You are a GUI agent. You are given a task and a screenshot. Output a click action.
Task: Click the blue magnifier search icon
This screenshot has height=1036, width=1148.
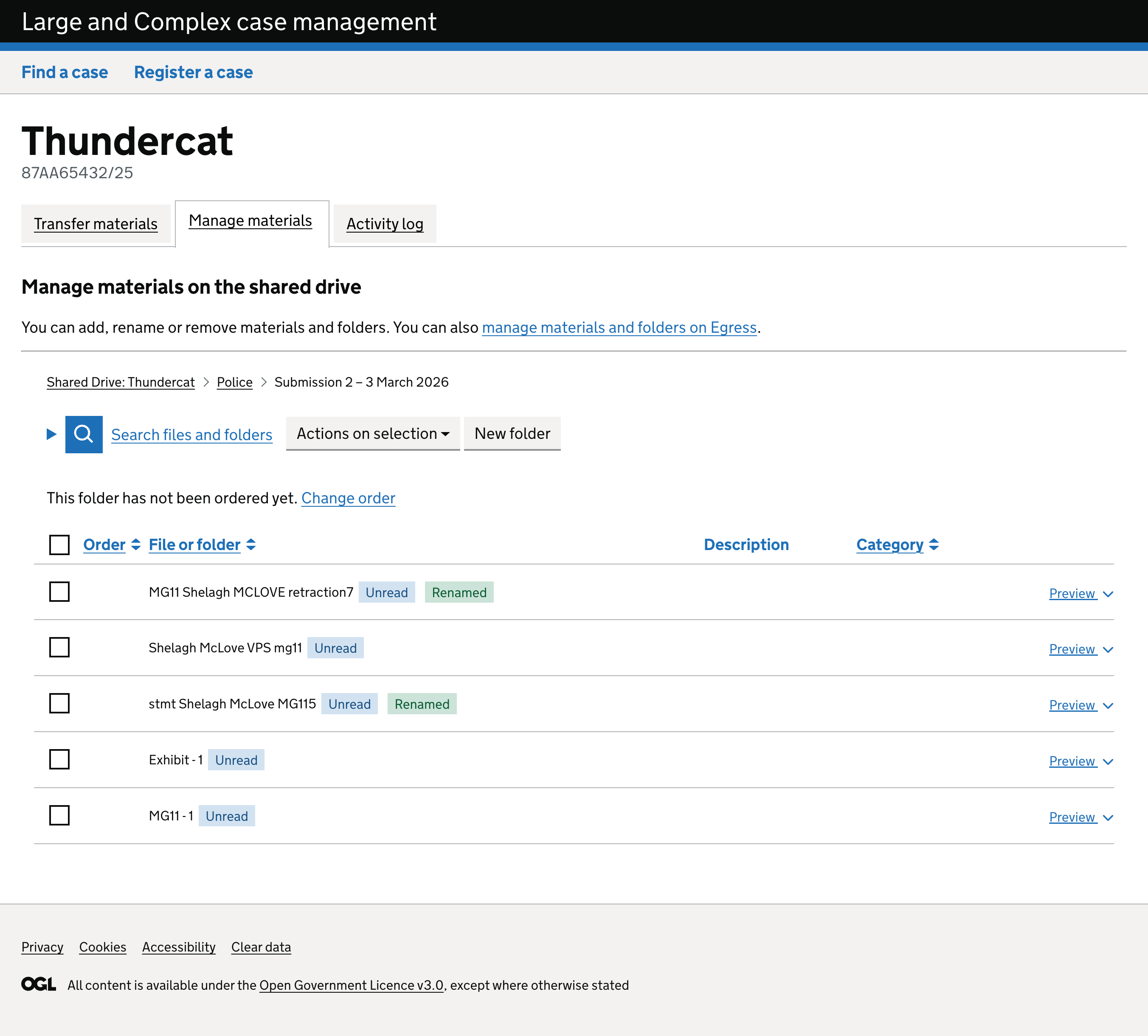tap(84, 434)
